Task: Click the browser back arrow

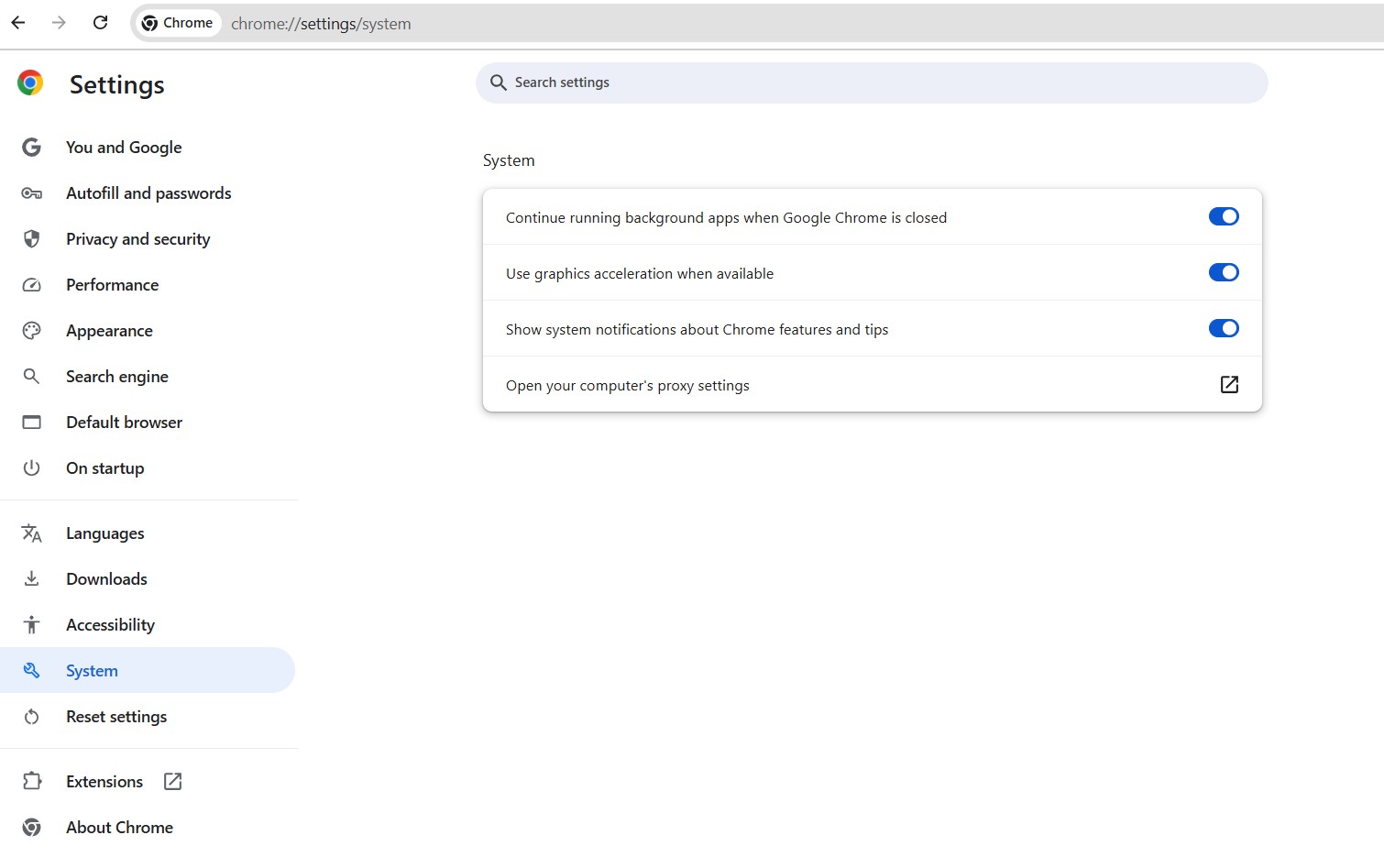Action: tap(18, 23)
